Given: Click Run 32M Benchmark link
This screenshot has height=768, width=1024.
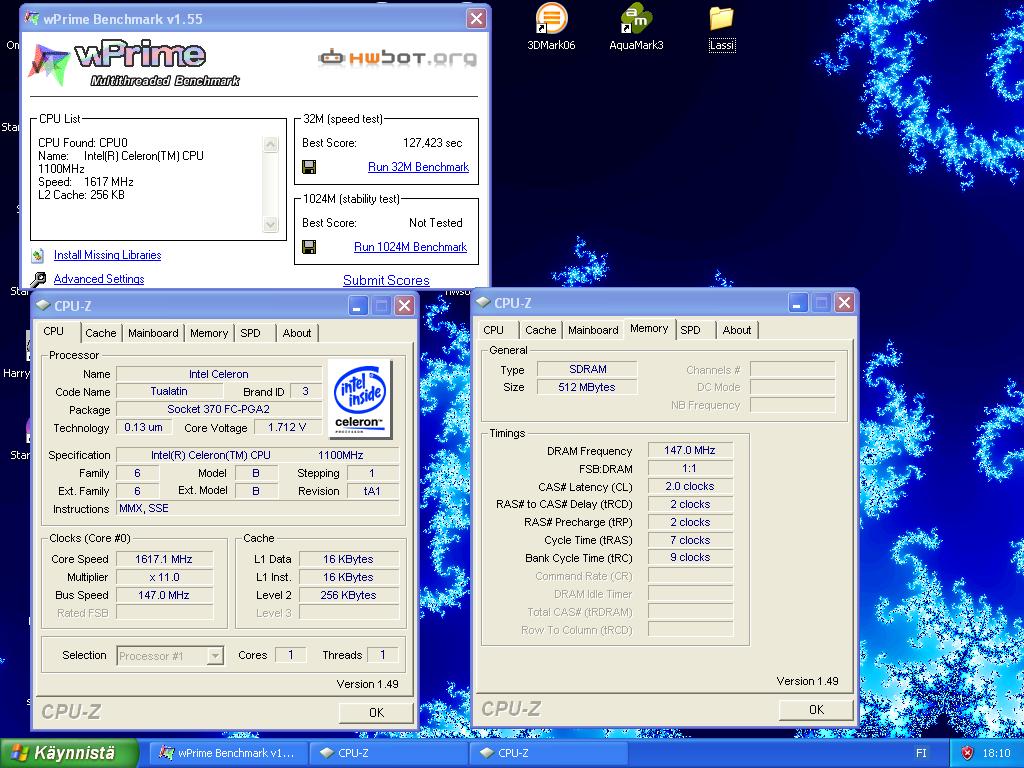Looking at the screenshot, I should pyautogui.click(x=419, y=167).
